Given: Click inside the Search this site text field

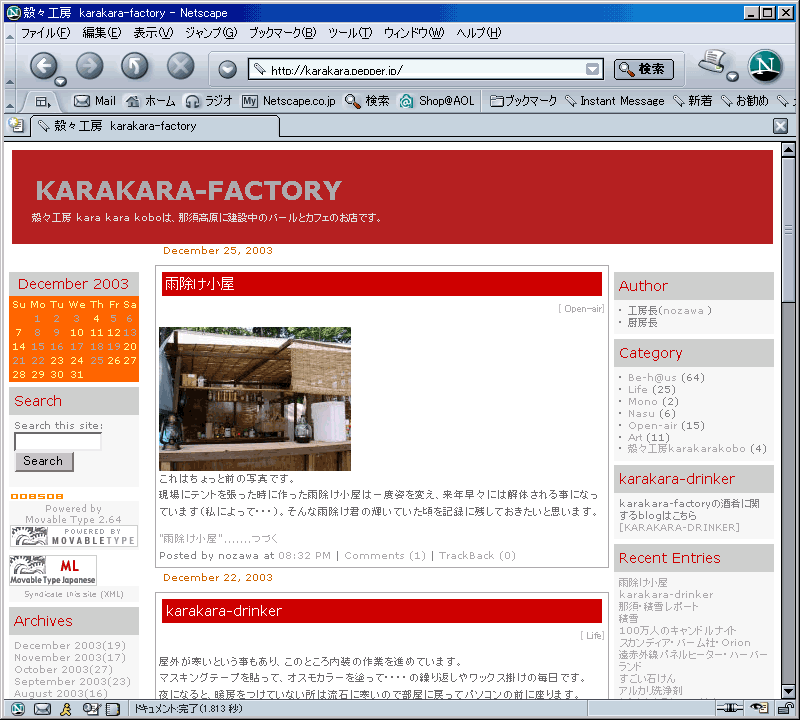Looking at the screenshot, I should (58, 441).
